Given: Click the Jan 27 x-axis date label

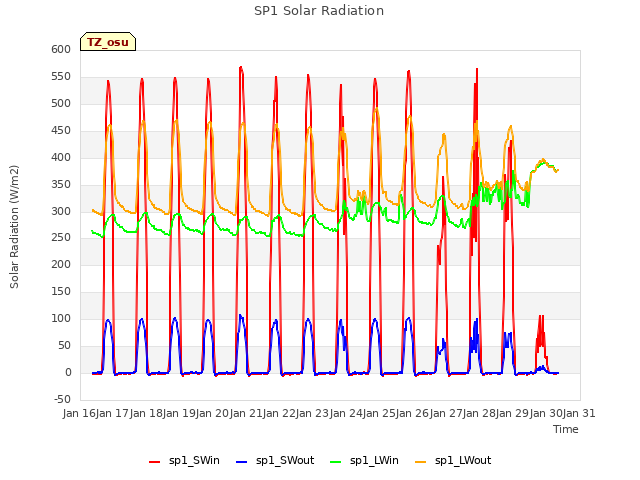Looking at the screenshot, I should 446,413.
